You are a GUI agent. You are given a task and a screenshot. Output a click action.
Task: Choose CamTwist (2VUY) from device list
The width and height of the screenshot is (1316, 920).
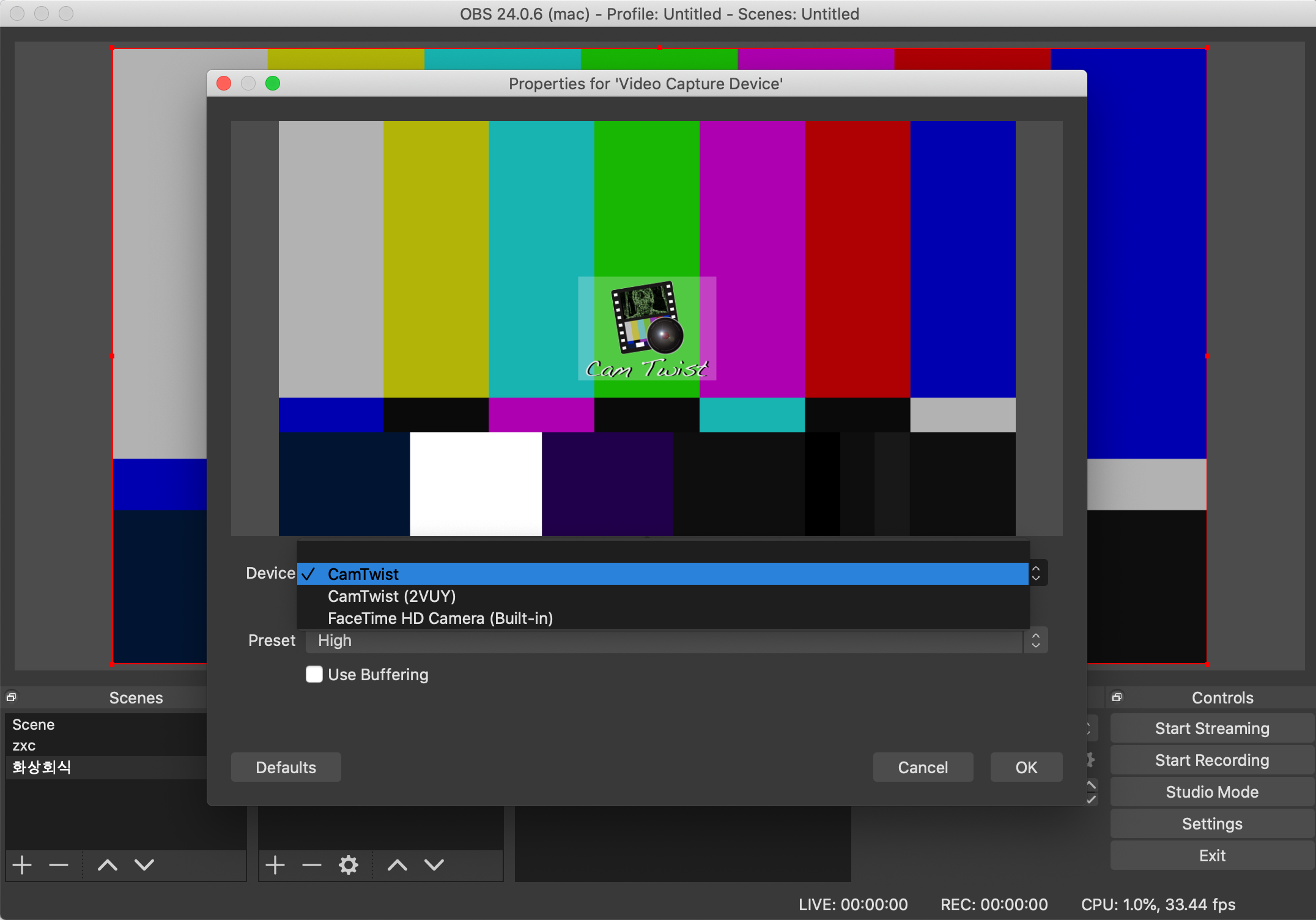pyautogui.click(x=391, y=596)
